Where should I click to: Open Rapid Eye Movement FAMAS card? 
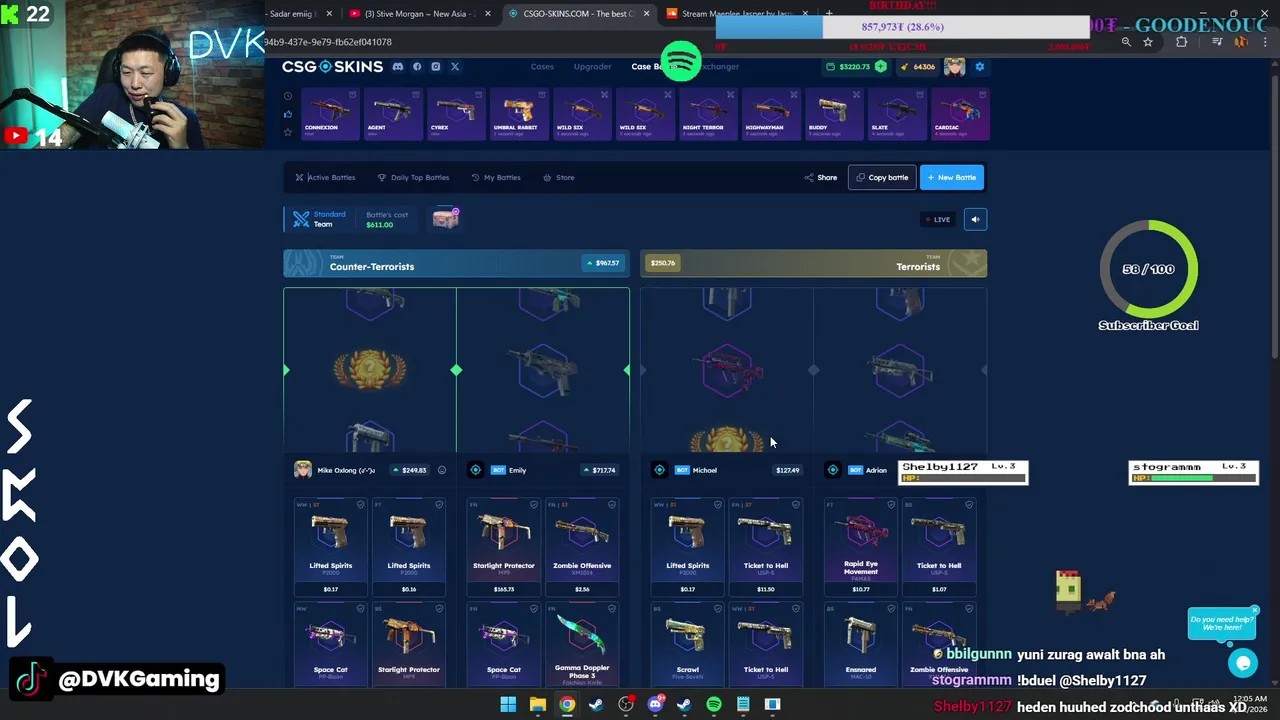pos(861,547)
